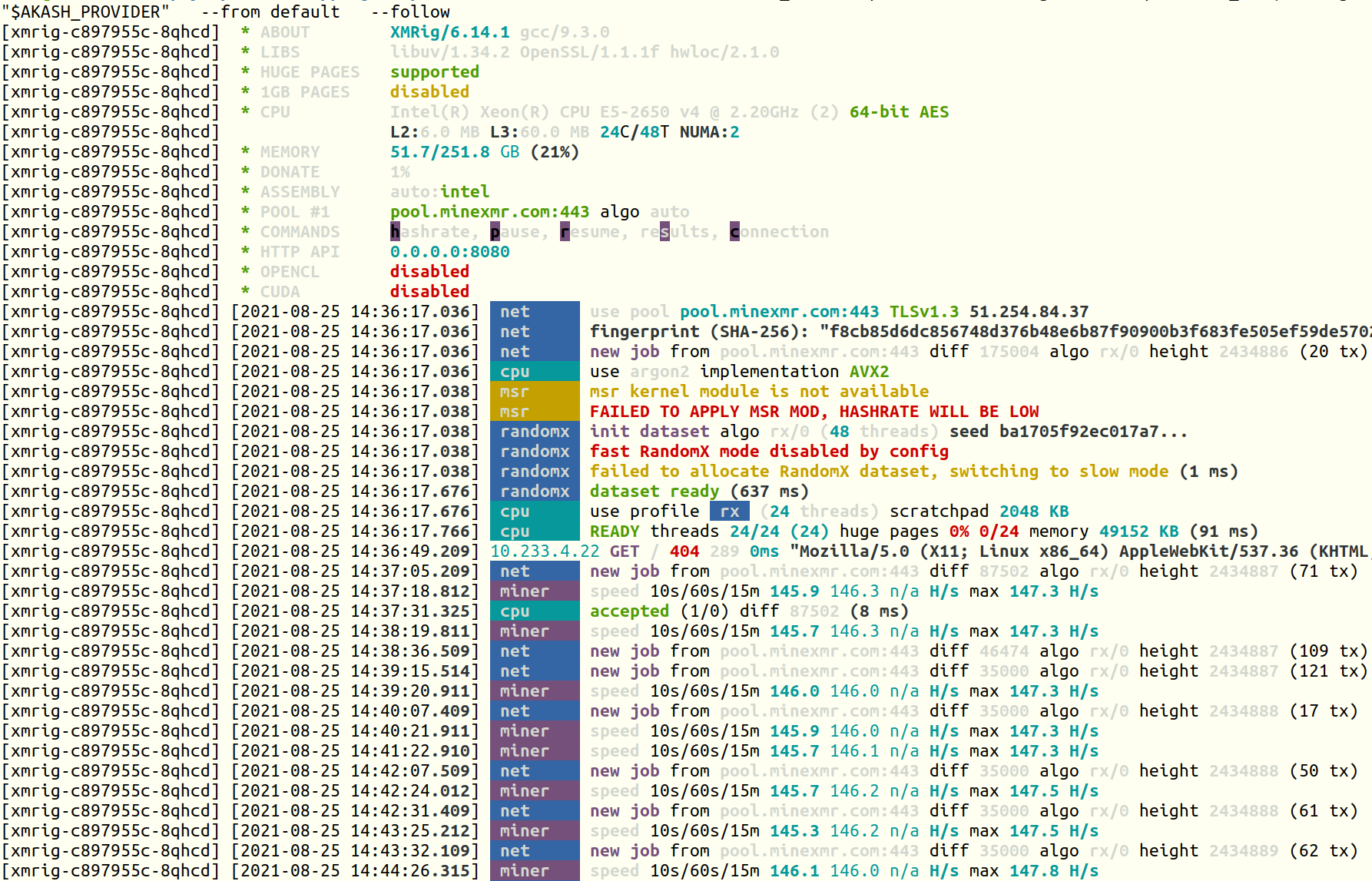Click the IP address 51.254.84.37
The width and height of the screenshot is (1372, 881).
pos(1029,312)
